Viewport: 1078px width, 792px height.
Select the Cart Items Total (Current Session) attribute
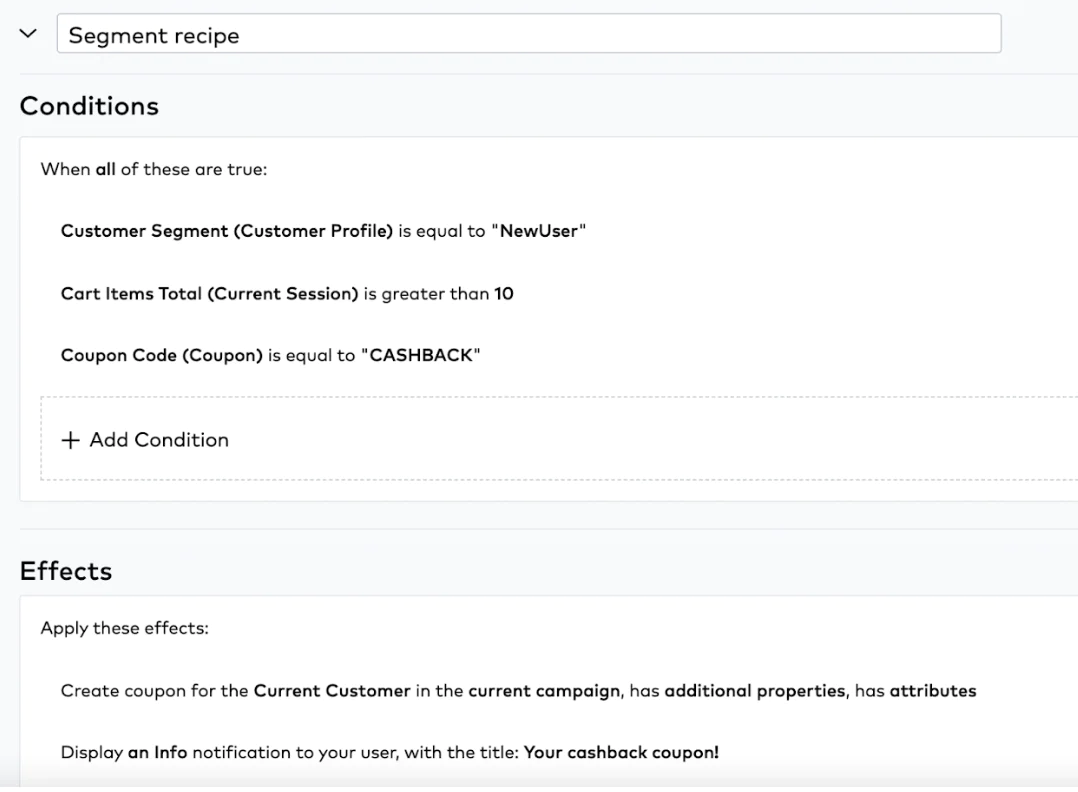pyautogui.click(x=209, y=293)
